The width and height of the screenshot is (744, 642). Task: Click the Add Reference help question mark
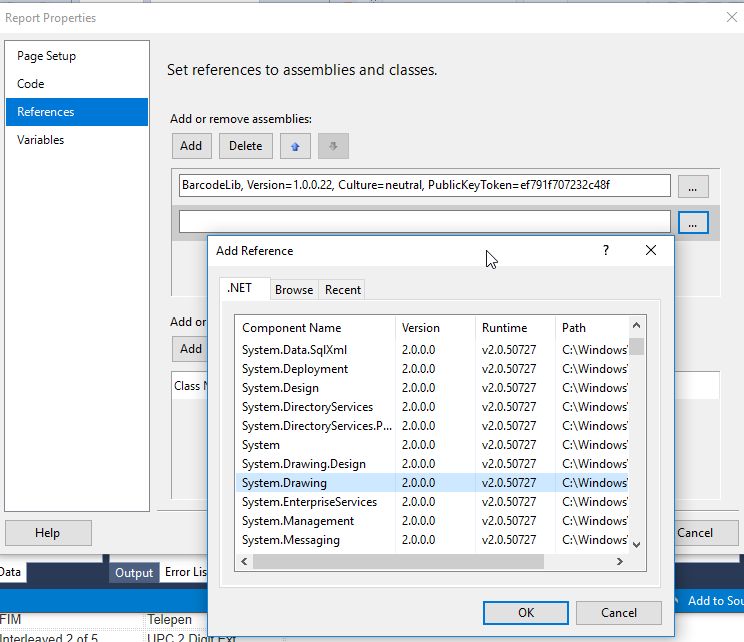[605, 251]
